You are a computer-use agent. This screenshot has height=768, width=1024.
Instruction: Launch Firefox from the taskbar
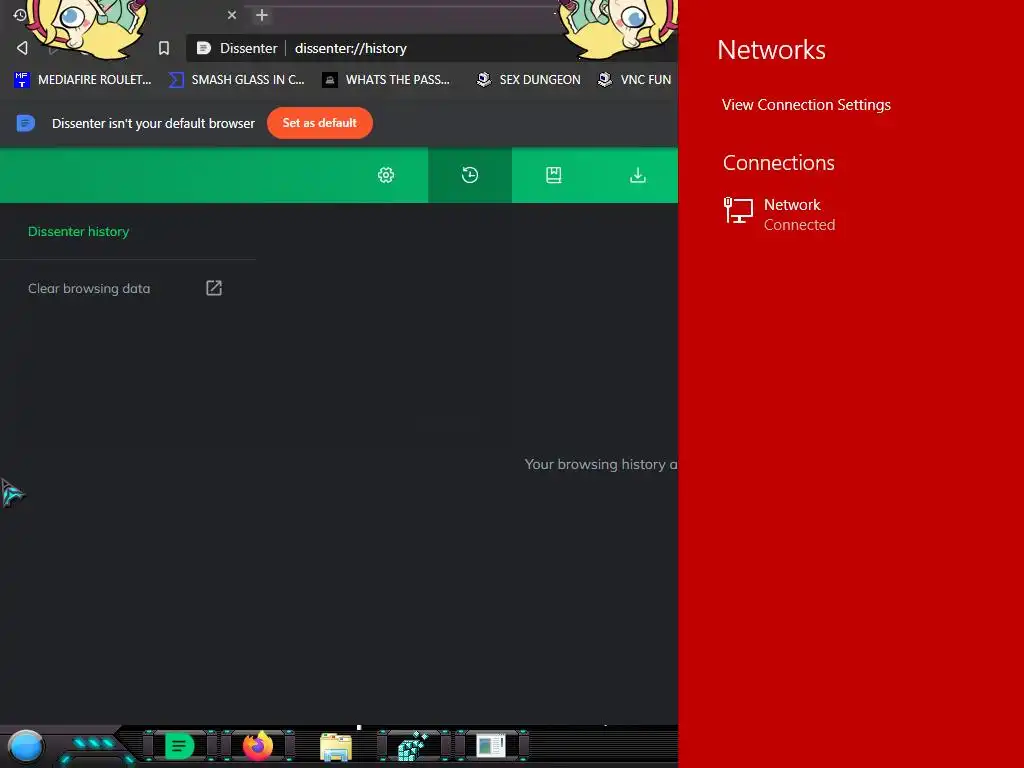click(258, 746)
